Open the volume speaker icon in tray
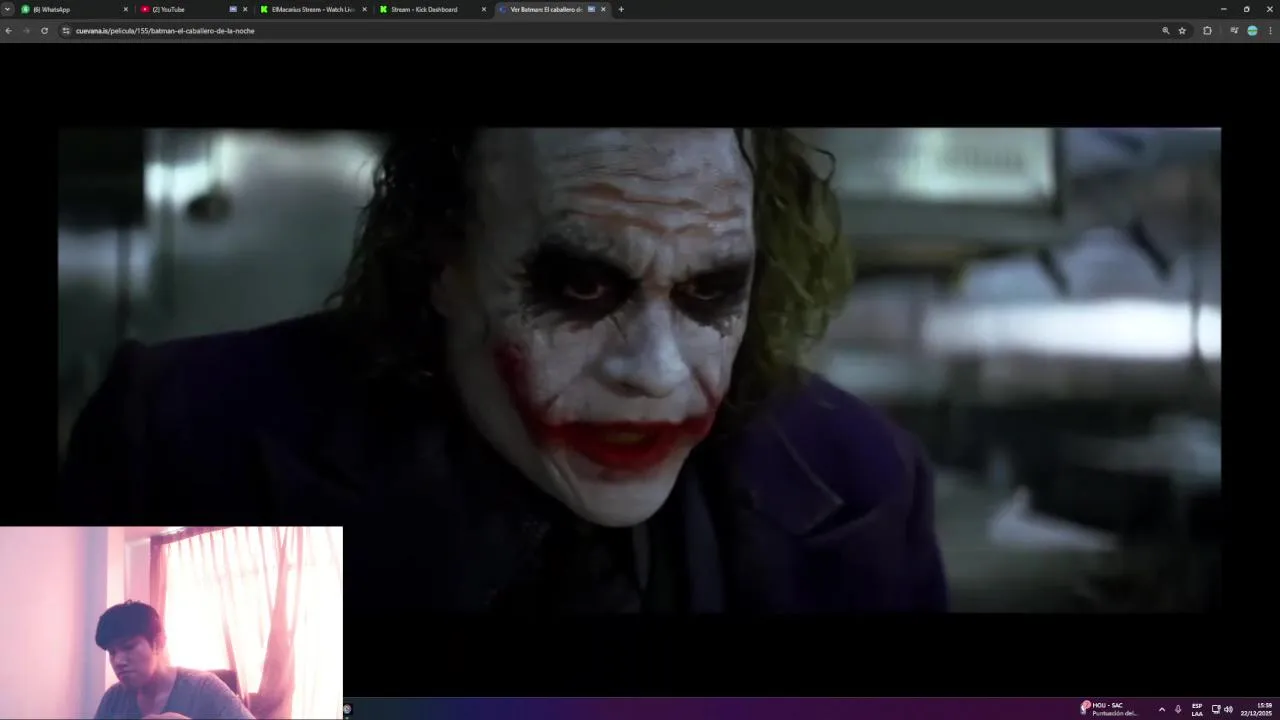Viewport: 1280px width, 720px height. click(x=1228, y=709)
